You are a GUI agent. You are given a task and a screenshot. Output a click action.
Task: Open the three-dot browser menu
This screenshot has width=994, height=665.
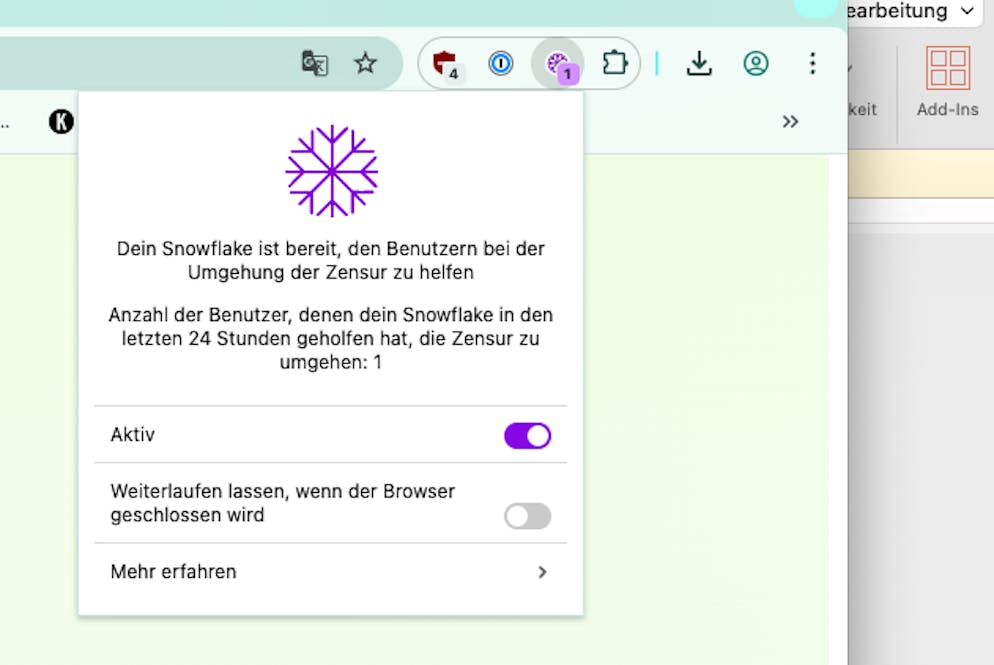coord(813,63)
